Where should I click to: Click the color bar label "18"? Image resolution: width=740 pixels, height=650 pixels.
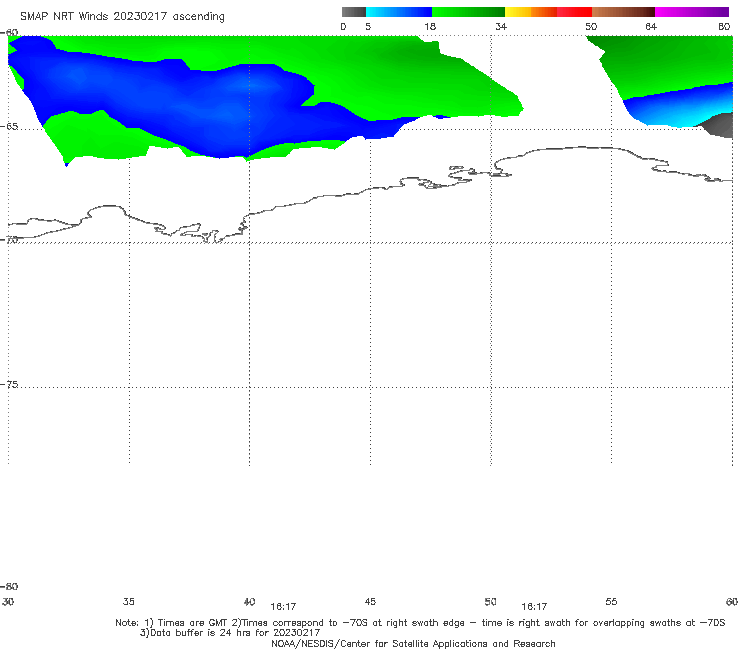coord(429,26)
